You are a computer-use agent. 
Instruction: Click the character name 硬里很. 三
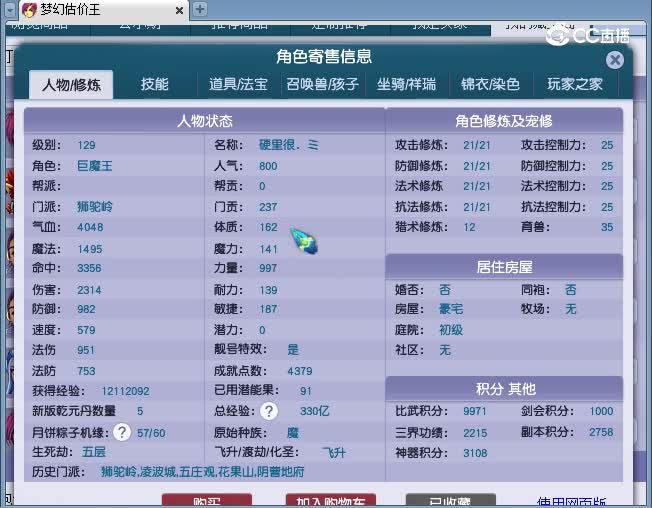(289, 145)
